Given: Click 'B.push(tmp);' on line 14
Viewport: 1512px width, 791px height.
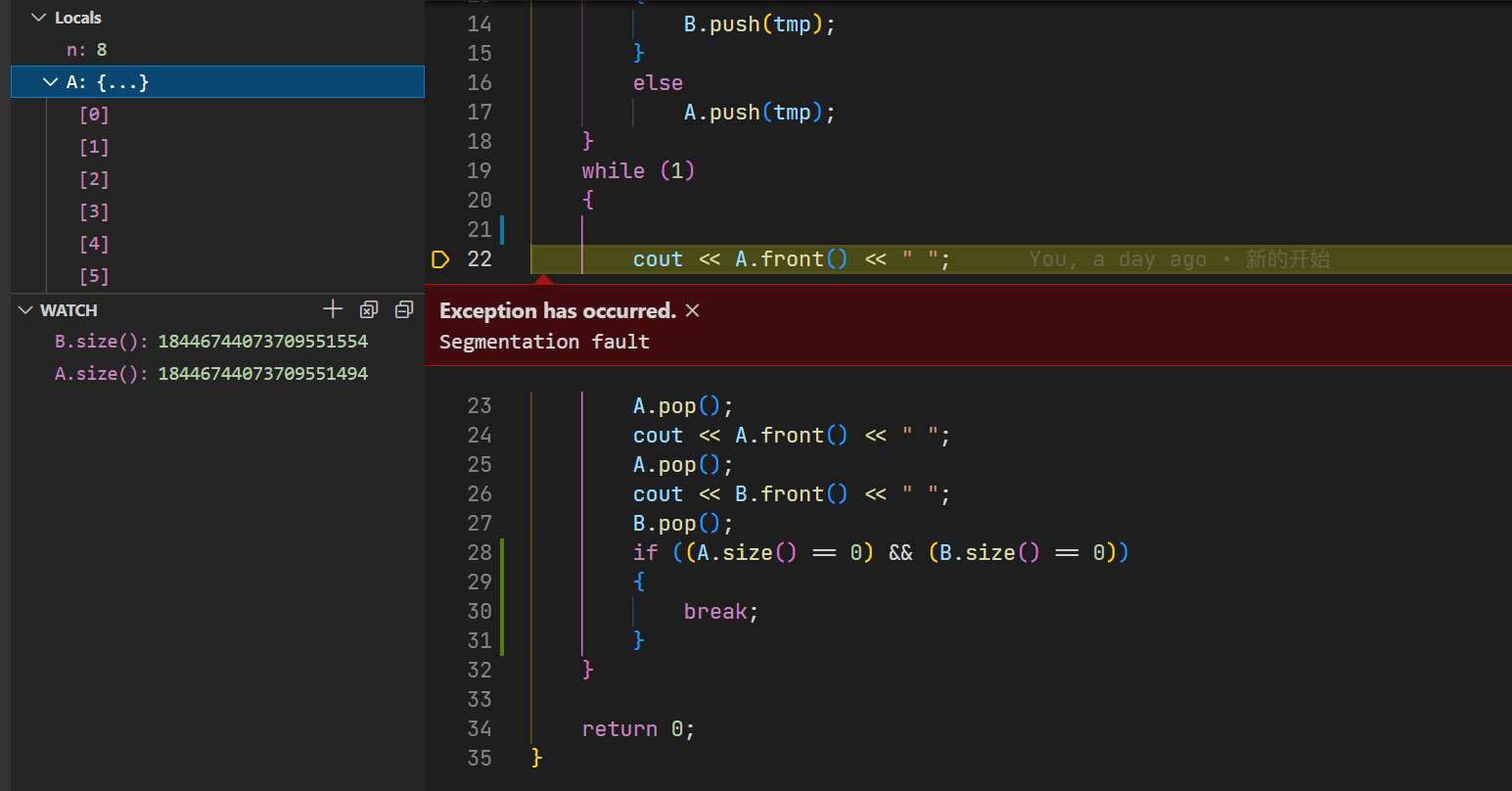Looking at the screenshot, I should point(759,24).
